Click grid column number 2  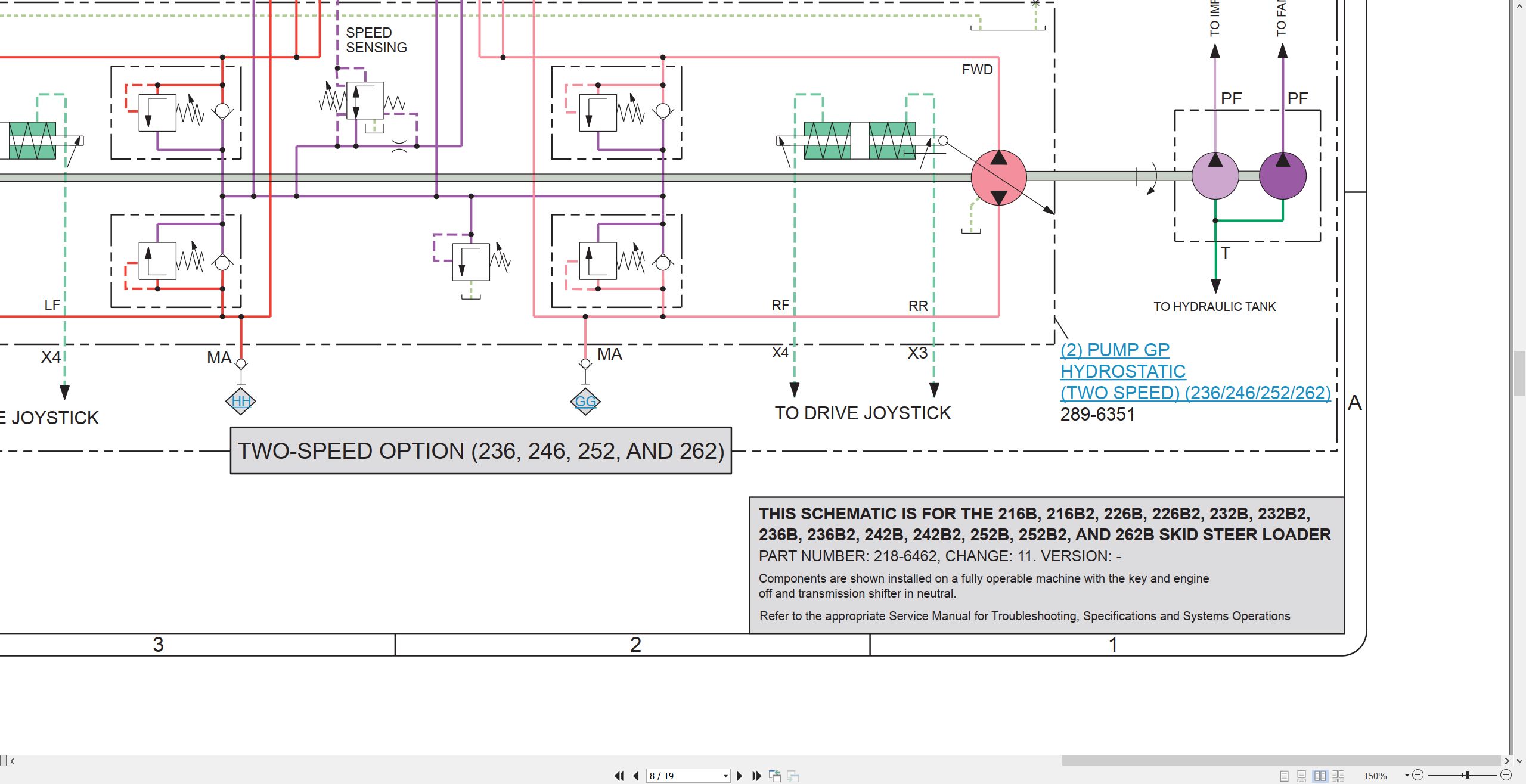click(635, 645)
